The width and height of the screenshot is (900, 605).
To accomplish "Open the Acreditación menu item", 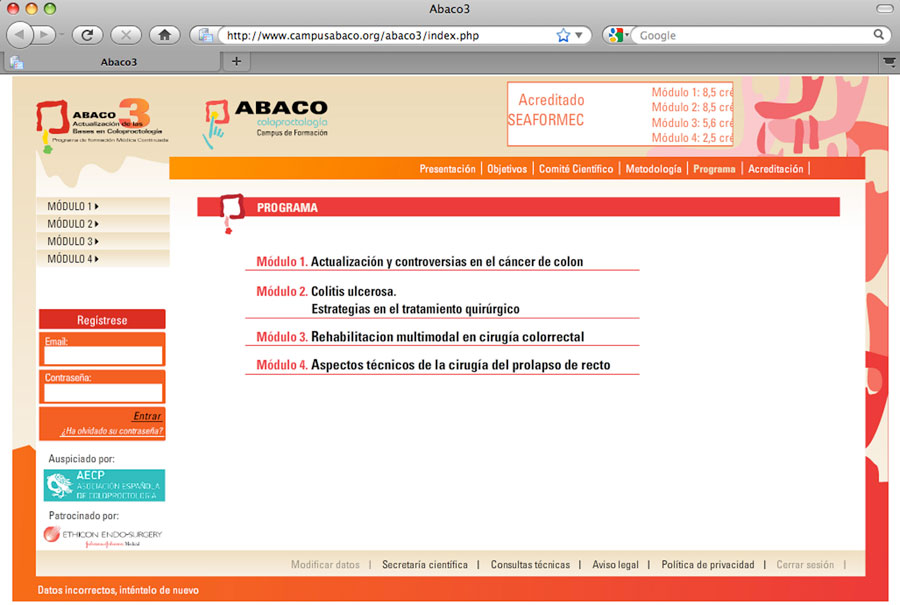I will point(775,169).
